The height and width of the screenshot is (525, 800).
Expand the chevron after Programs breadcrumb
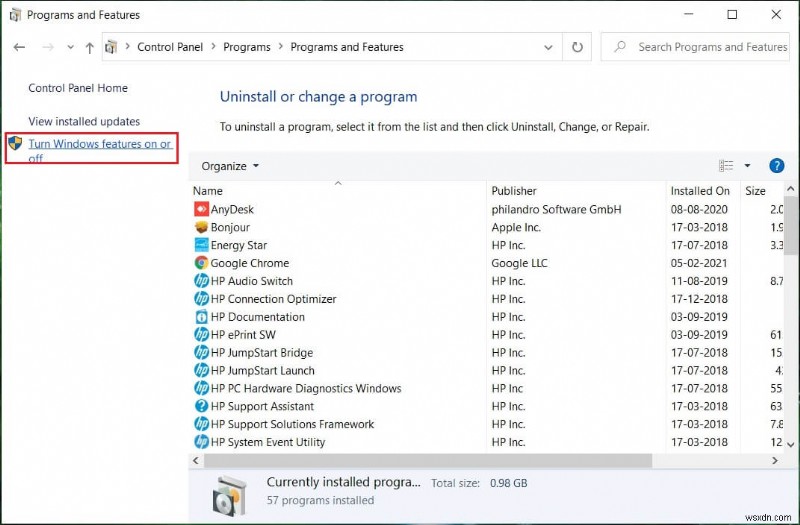(281, 47)
